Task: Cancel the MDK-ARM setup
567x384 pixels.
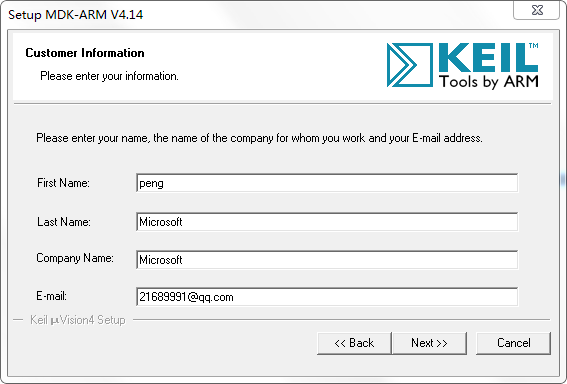Action: point(513,343)
